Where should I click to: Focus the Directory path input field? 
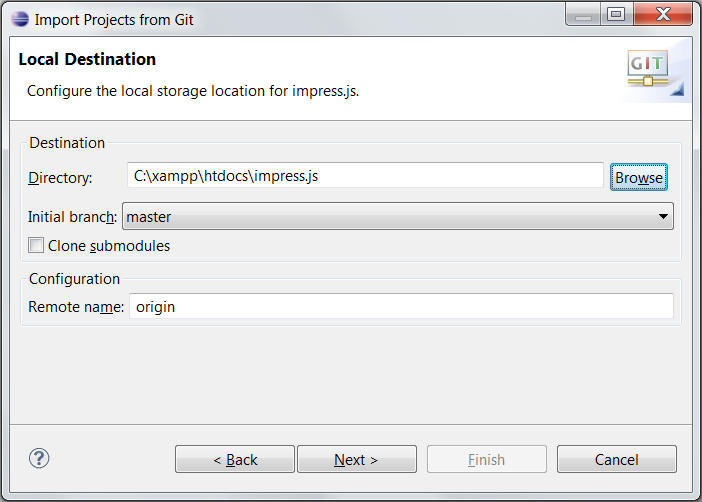pyautogui.click(x=365, y=176)
